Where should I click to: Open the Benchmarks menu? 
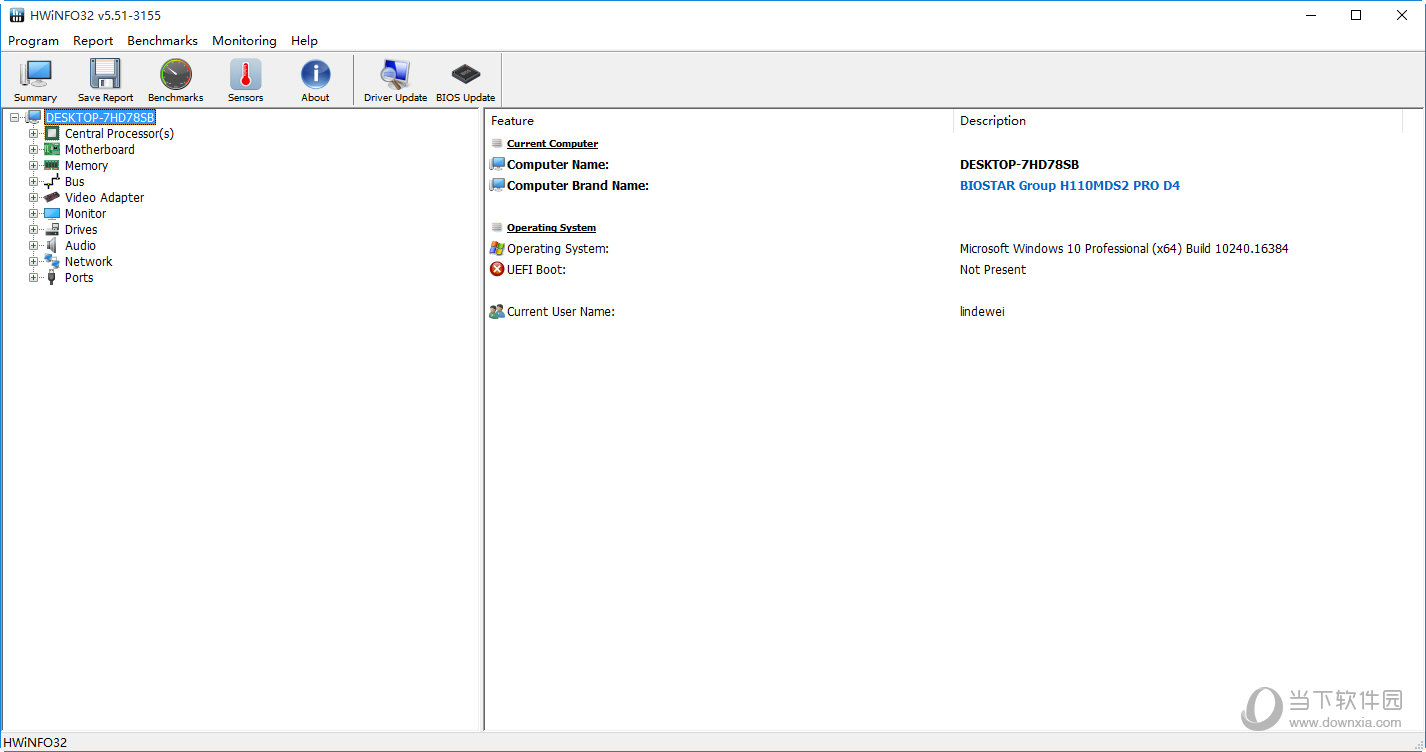click(x=162, y=41)
